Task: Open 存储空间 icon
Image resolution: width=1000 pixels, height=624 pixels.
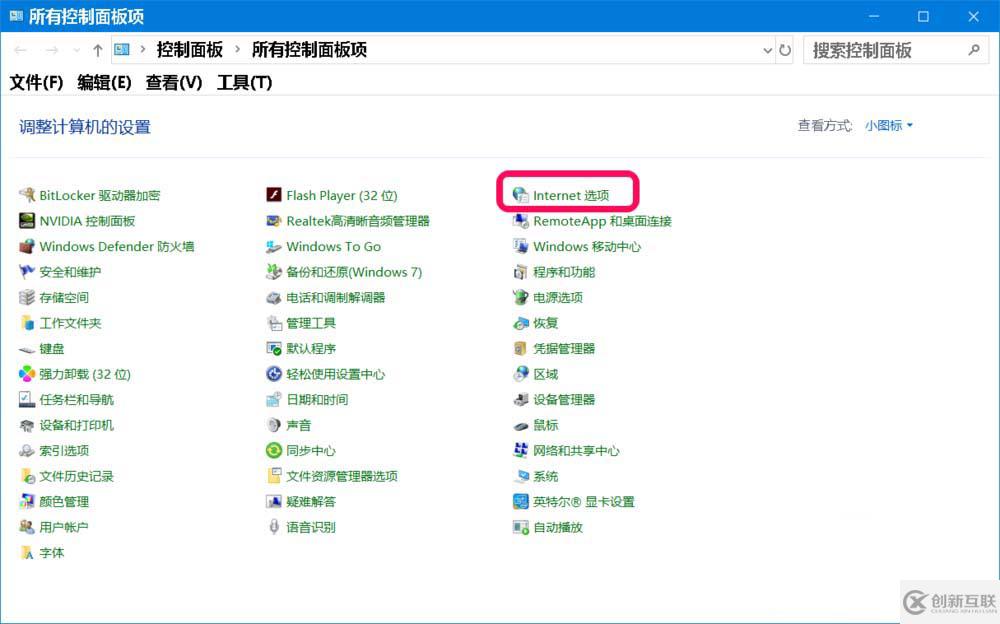Action: tap(27, 297)
